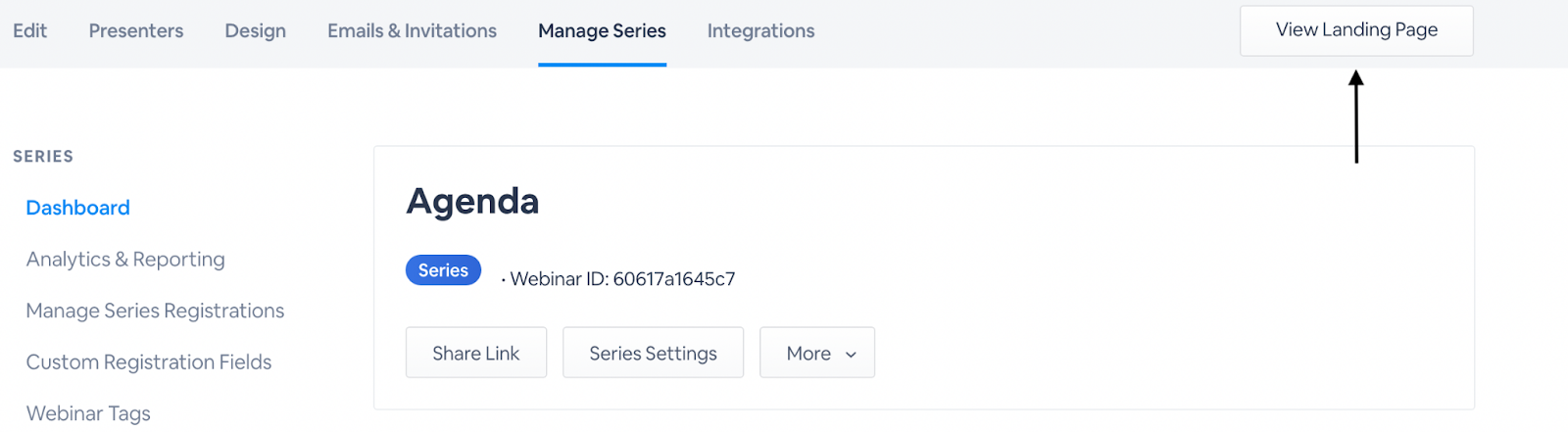Image resolution: width=1568 pixels, height=432 pixels.
Task: Go to Manage Series Registrations
Action: pyautogui.click(x=155, y=311)
